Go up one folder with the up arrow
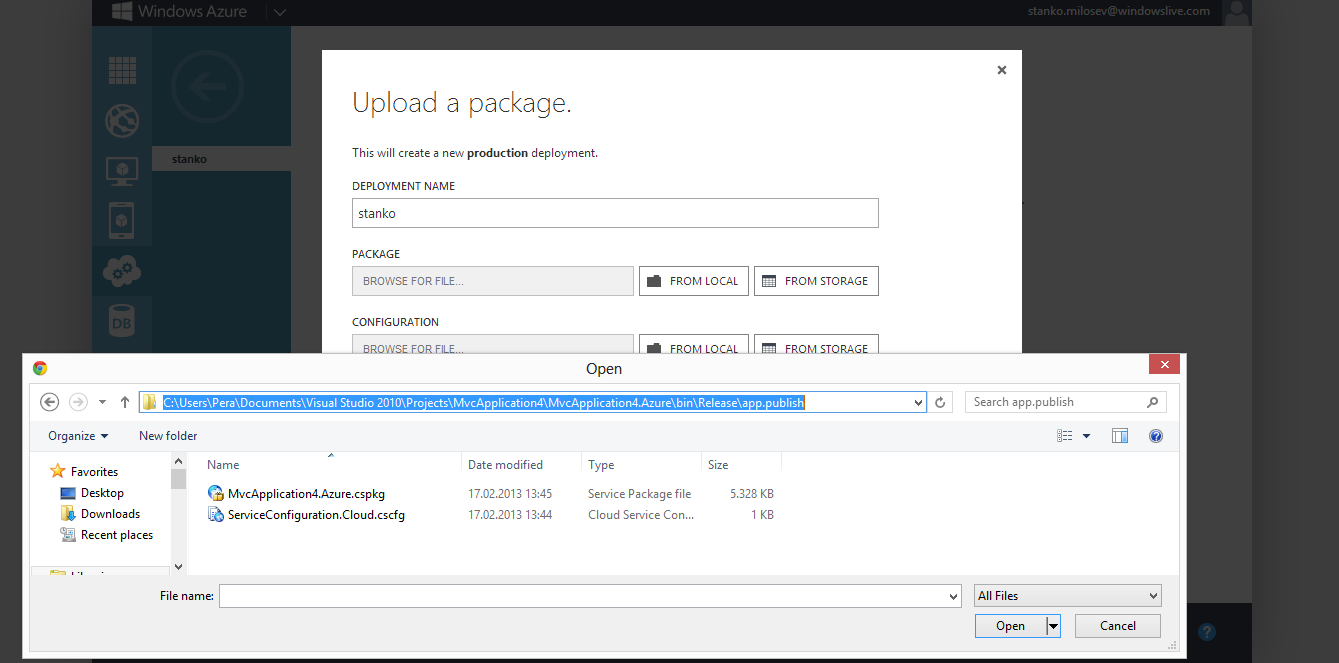The image size is (1339, 663). pyautogui.click(x=125, y=402)
